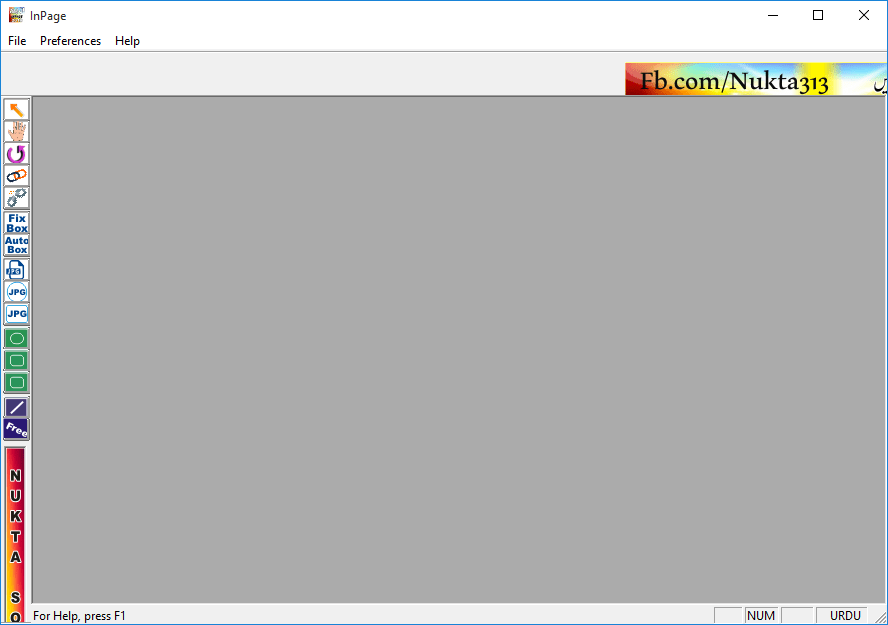Select the orange arrow pointer tool
Image resolution: width=888 pixels, height=625 pixels.
(x=17, y=109)
